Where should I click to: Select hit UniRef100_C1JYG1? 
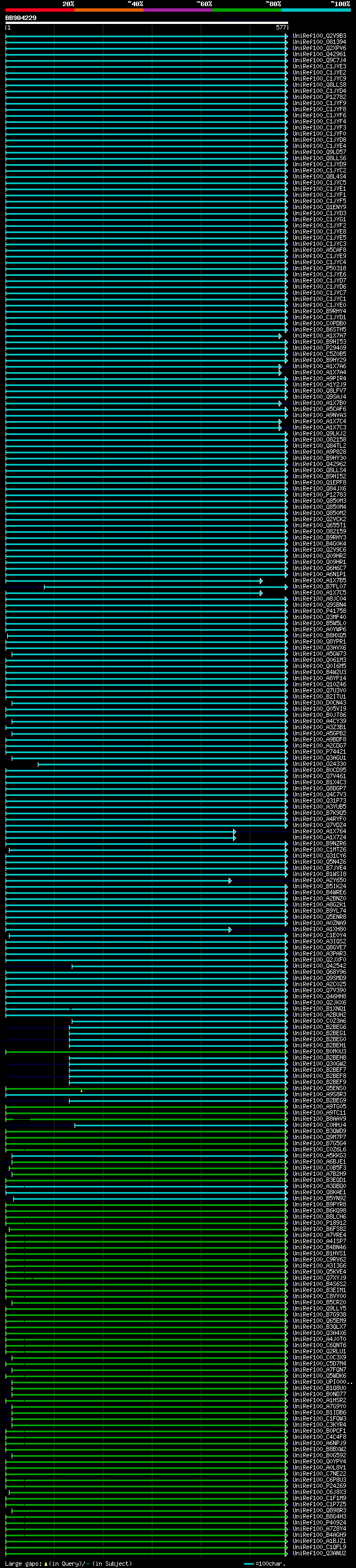point(319,219)
